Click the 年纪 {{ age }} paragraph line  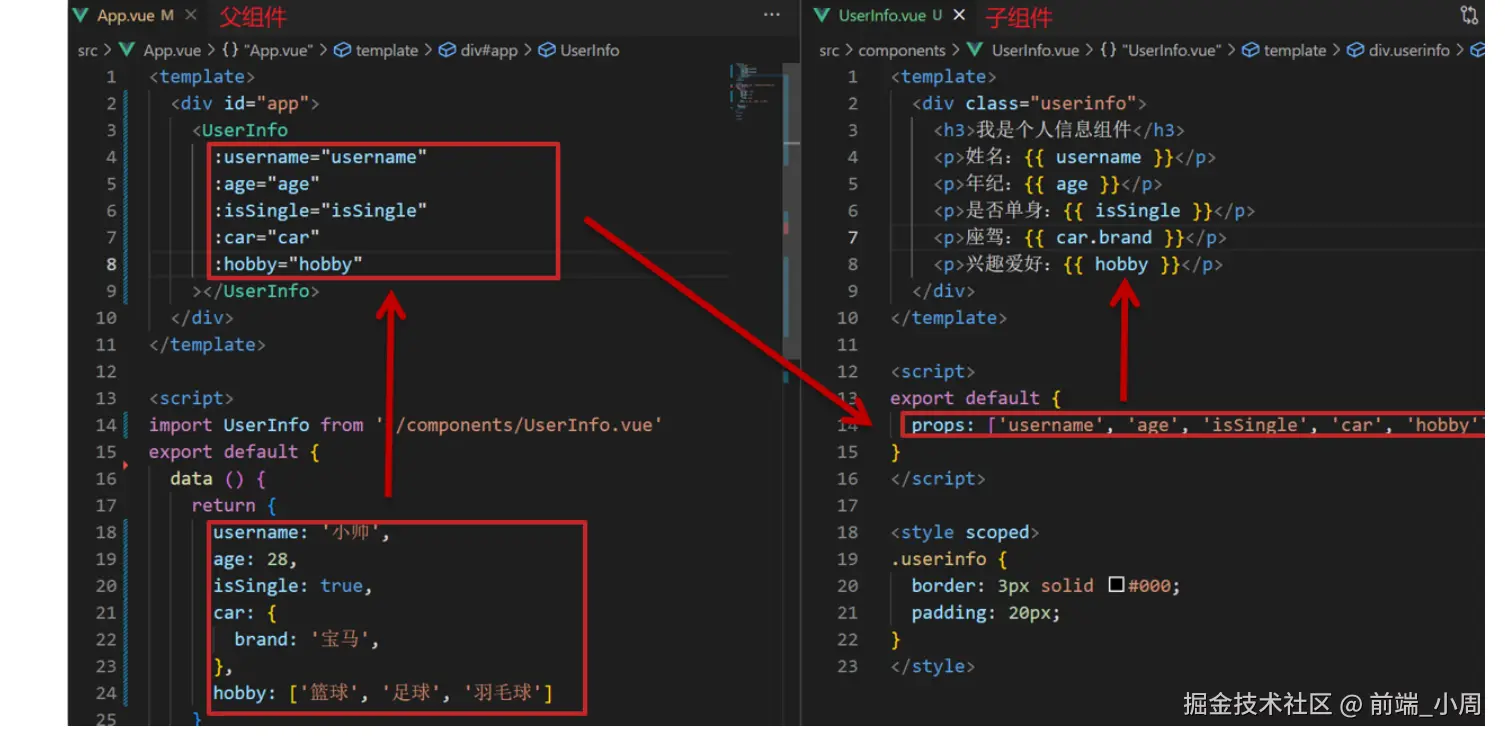(1048, 184)
